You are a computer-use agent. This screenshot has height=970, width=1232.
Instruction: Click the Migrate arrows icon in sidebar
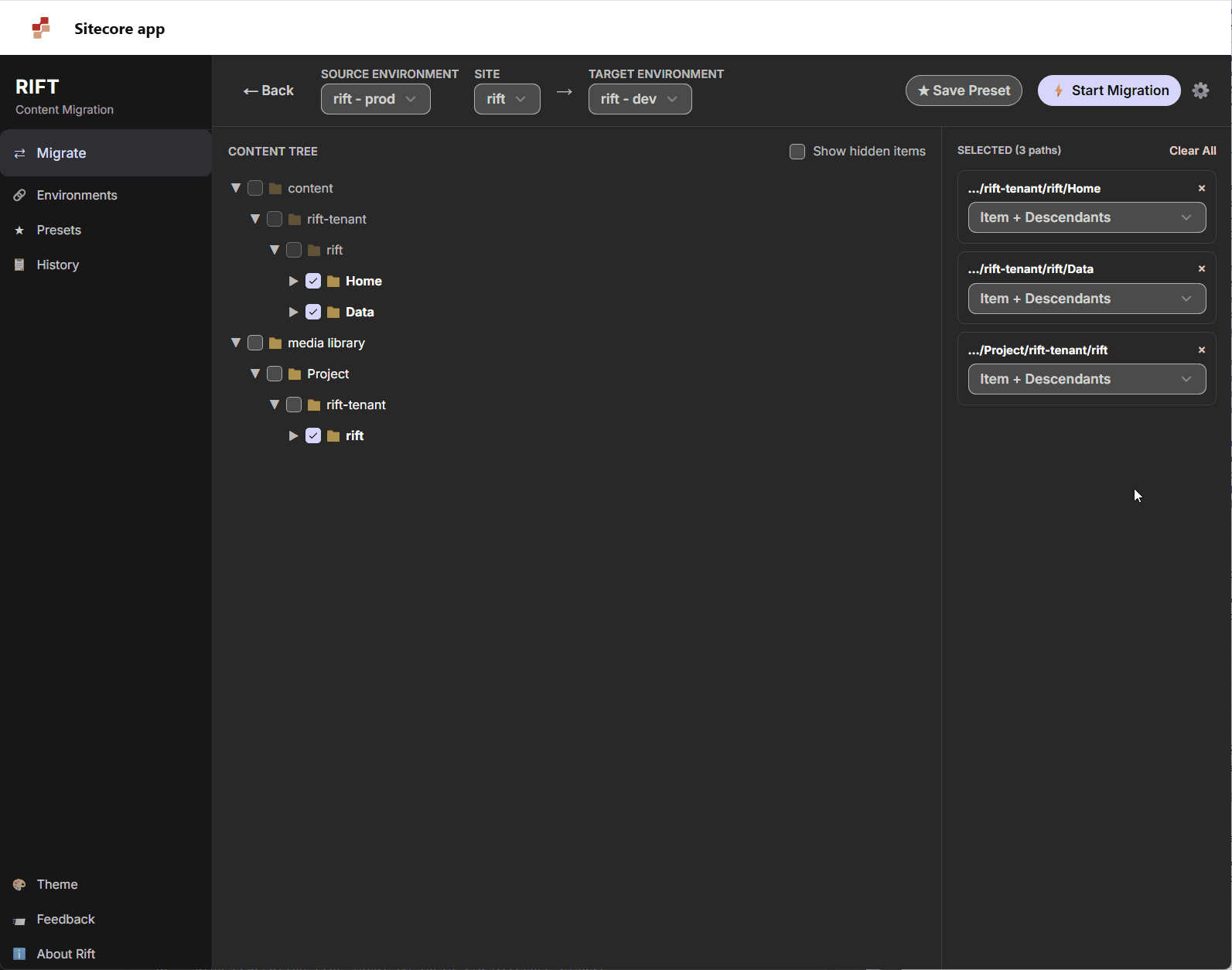tap(20, 153)
